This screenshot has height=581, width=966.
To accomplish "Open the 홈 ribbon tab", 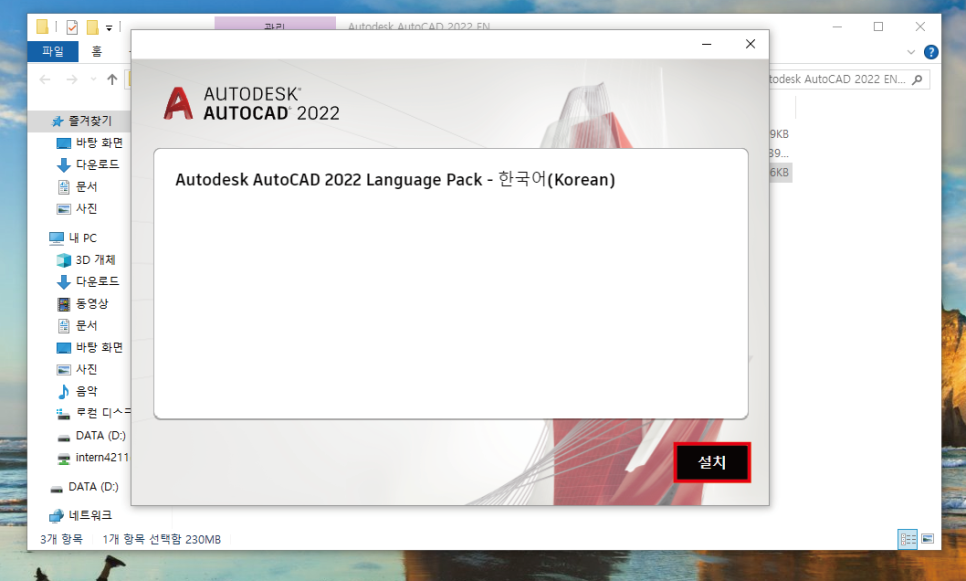I will 97,51.
